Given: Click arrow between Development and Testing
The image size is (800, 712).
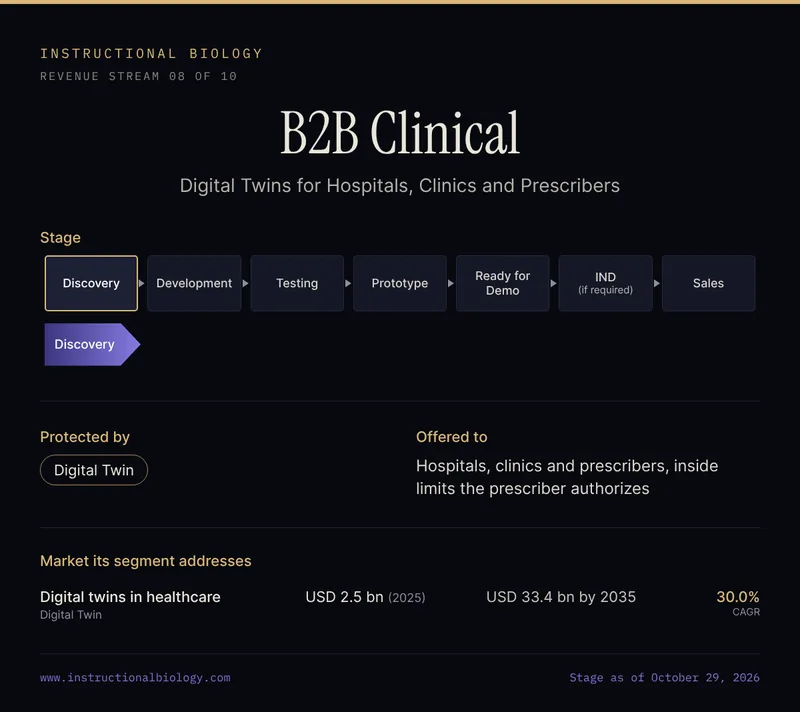Looking at the screenshot, I should [245, 283].
